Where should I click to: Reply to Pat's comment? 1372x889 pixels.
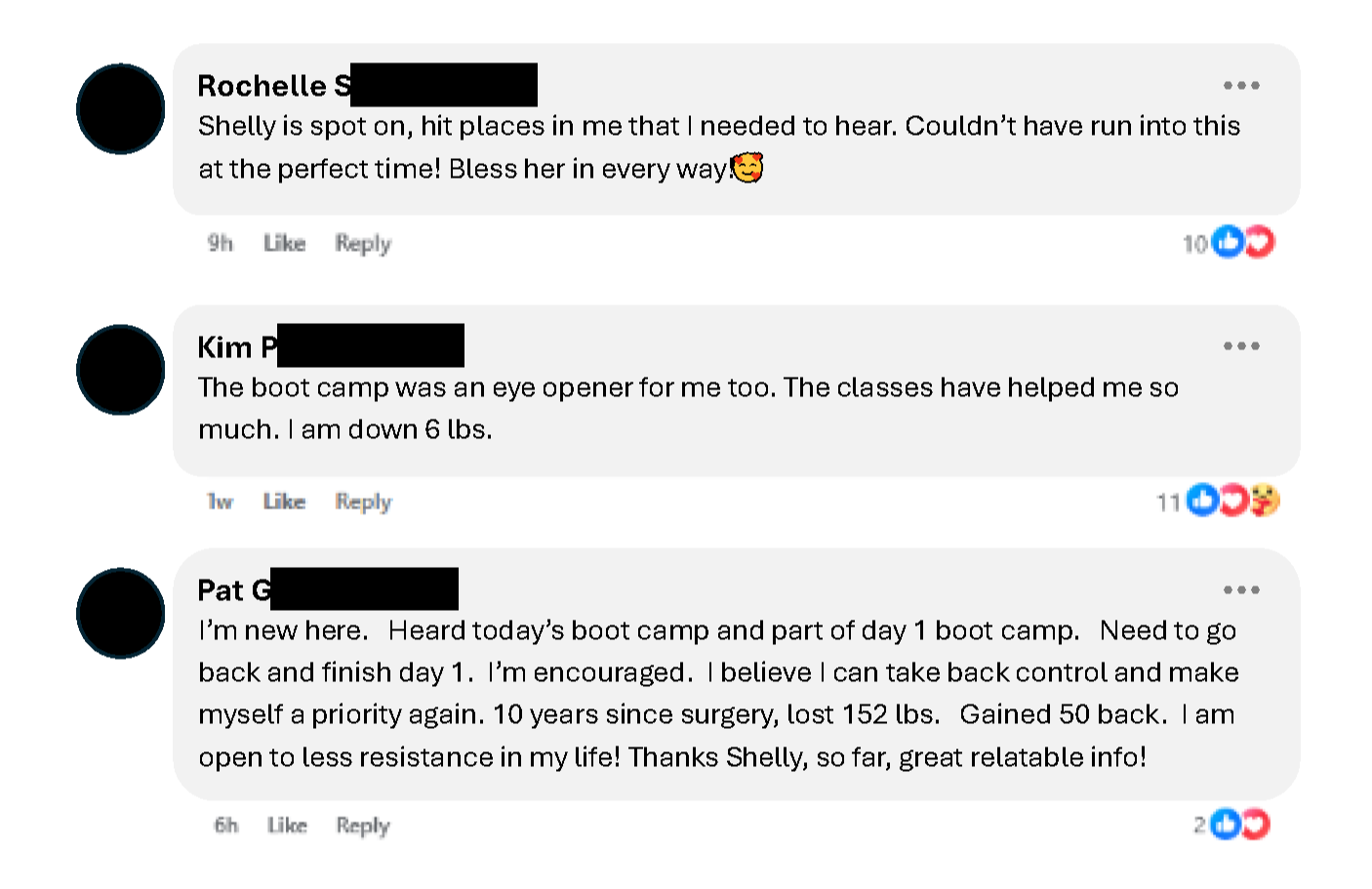363,826
